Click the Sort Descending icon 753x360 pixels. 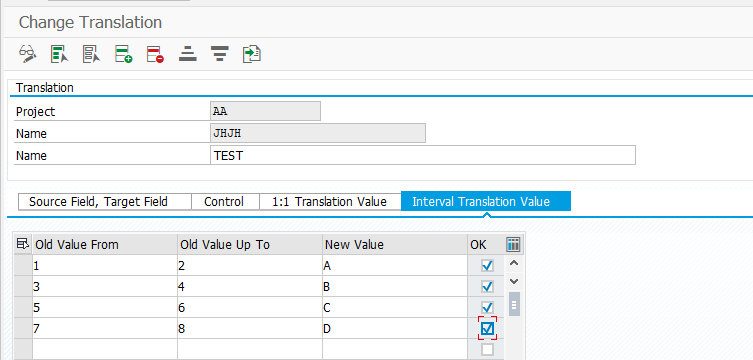(219, 53)
